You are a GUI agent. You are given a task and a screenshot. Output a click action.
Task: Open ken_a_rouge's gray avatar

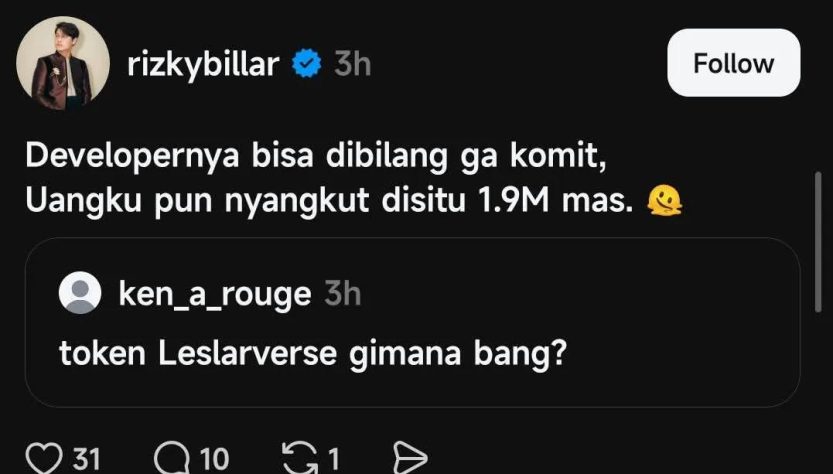pyautogui.click(x=80, y=294)
